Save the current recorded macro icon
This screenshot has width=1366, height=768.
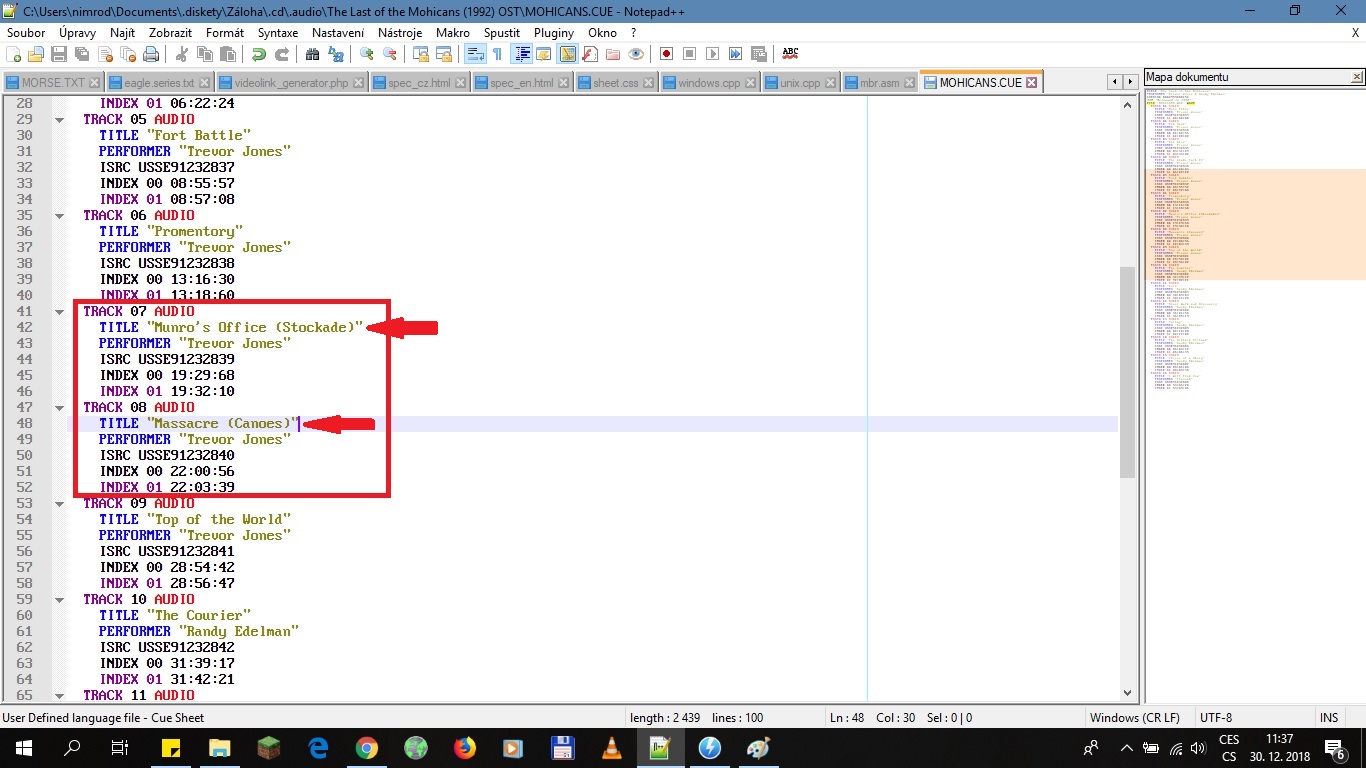pos(757,53)
